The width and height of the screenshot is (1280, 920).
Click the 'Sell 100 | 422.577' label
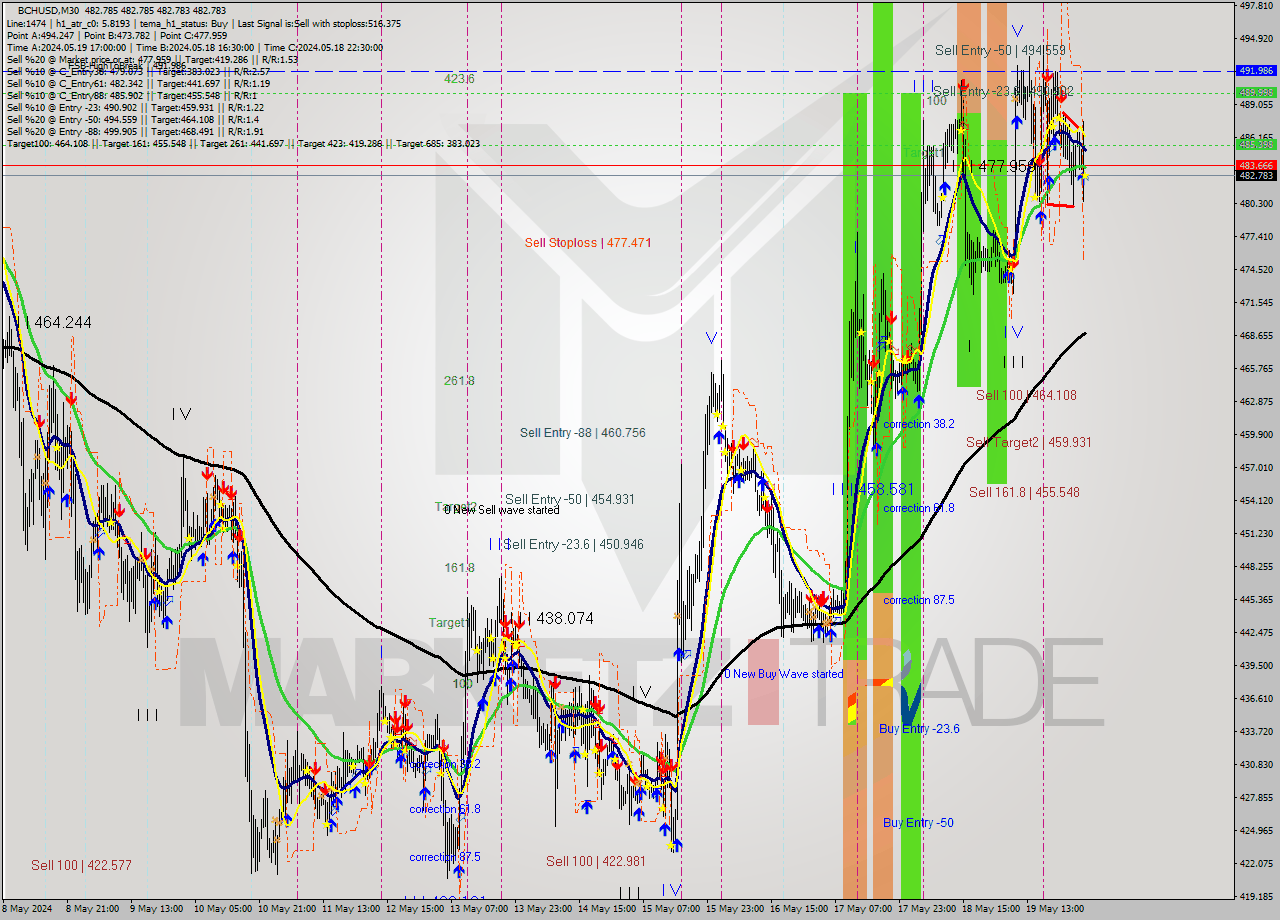coord(81,865)
